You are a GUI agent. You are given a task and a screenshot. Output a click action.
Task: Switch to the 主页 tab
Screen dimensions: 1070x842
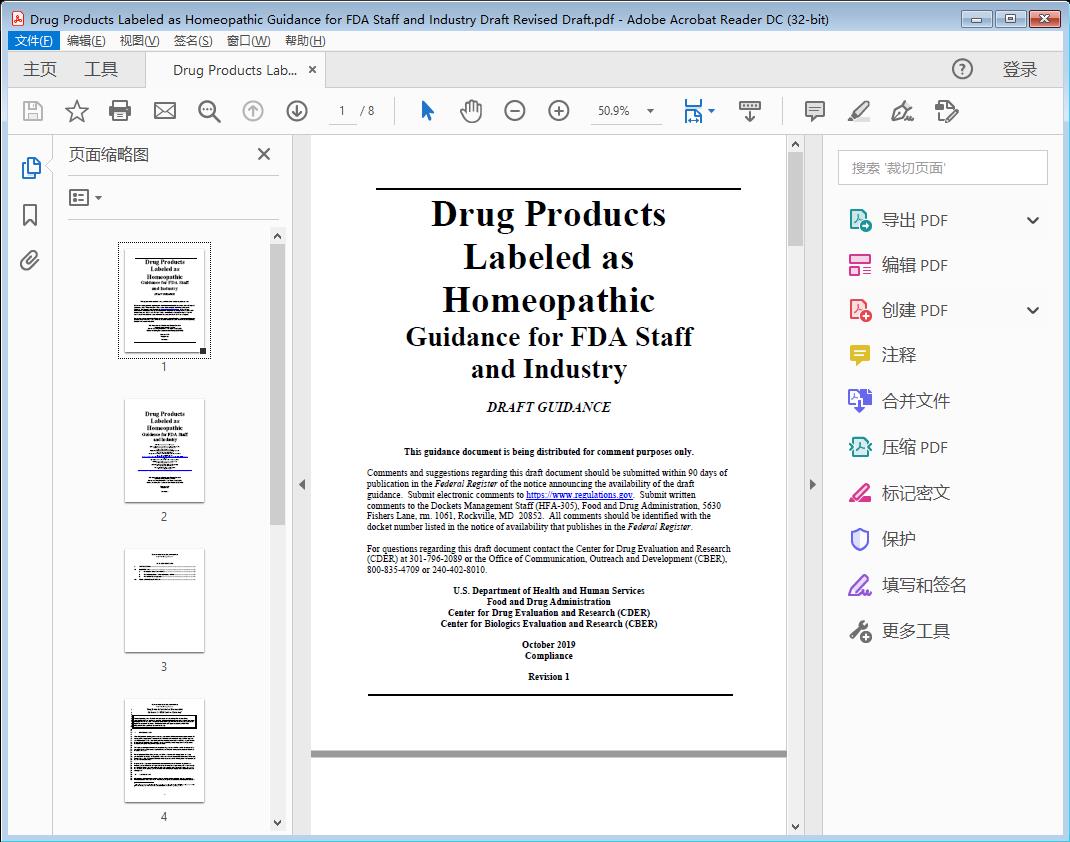(40, 69)
